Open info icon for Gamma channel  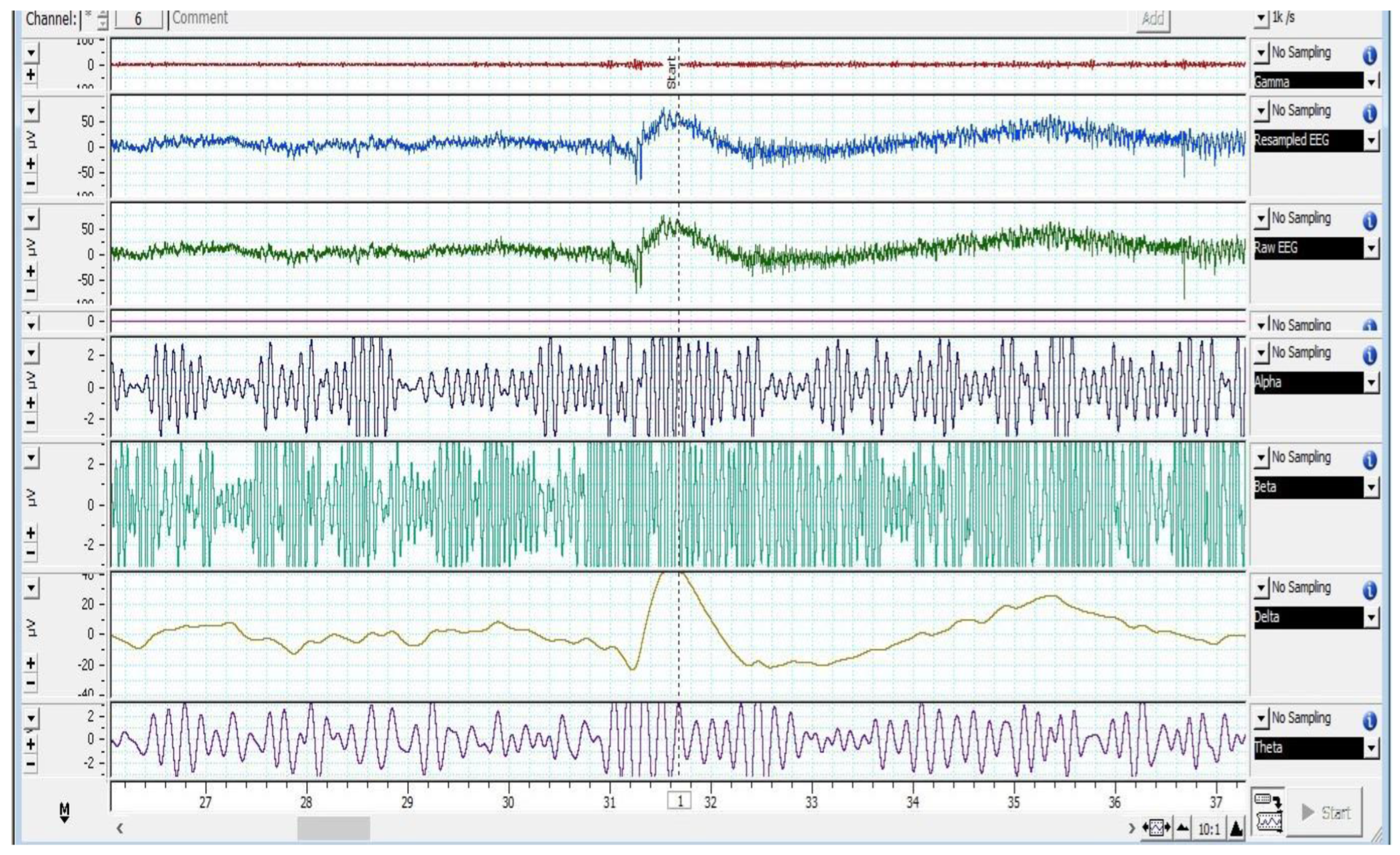click(1370, 55)
